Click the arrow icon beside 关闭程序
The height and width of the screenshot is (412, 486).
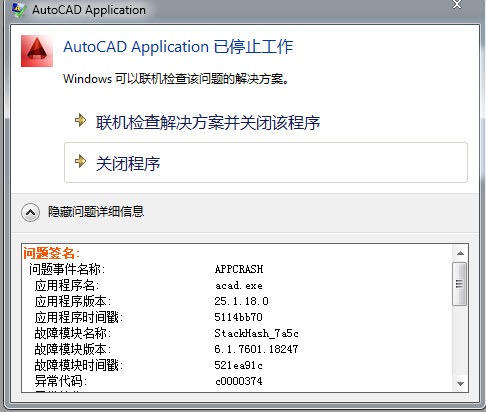point(81,161)
